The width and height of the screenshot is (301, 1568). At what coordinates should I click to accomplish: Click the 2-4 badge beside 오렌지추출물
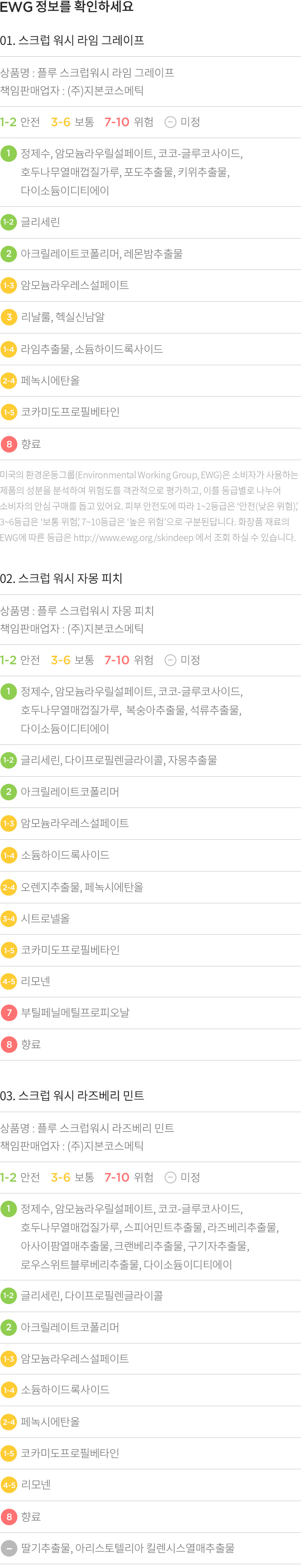8,887
